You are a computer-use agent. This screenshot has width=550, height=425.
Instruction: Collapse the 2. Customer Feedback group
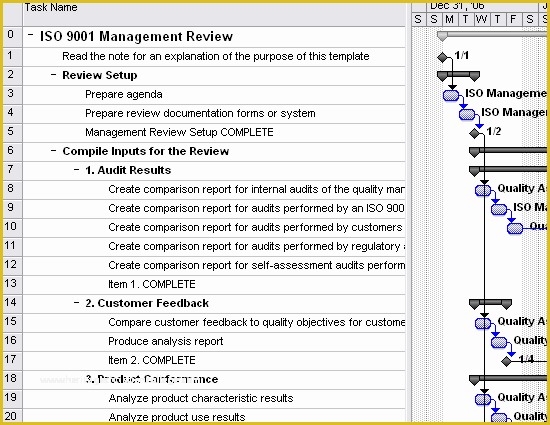tap(76, 302)
